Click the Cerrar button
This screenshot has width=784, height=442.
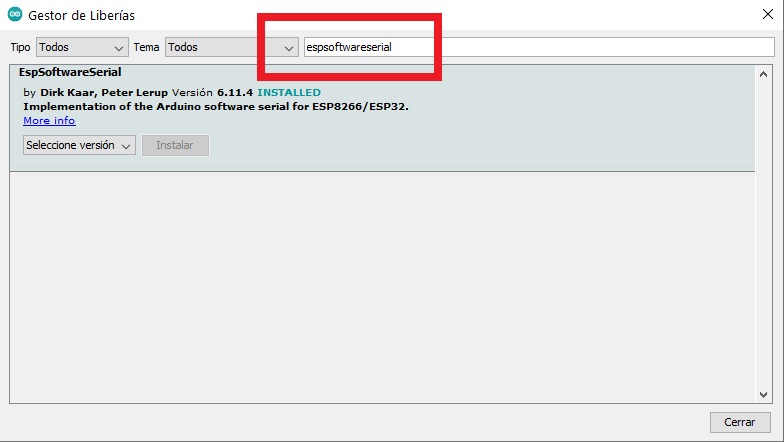[740, 423]
